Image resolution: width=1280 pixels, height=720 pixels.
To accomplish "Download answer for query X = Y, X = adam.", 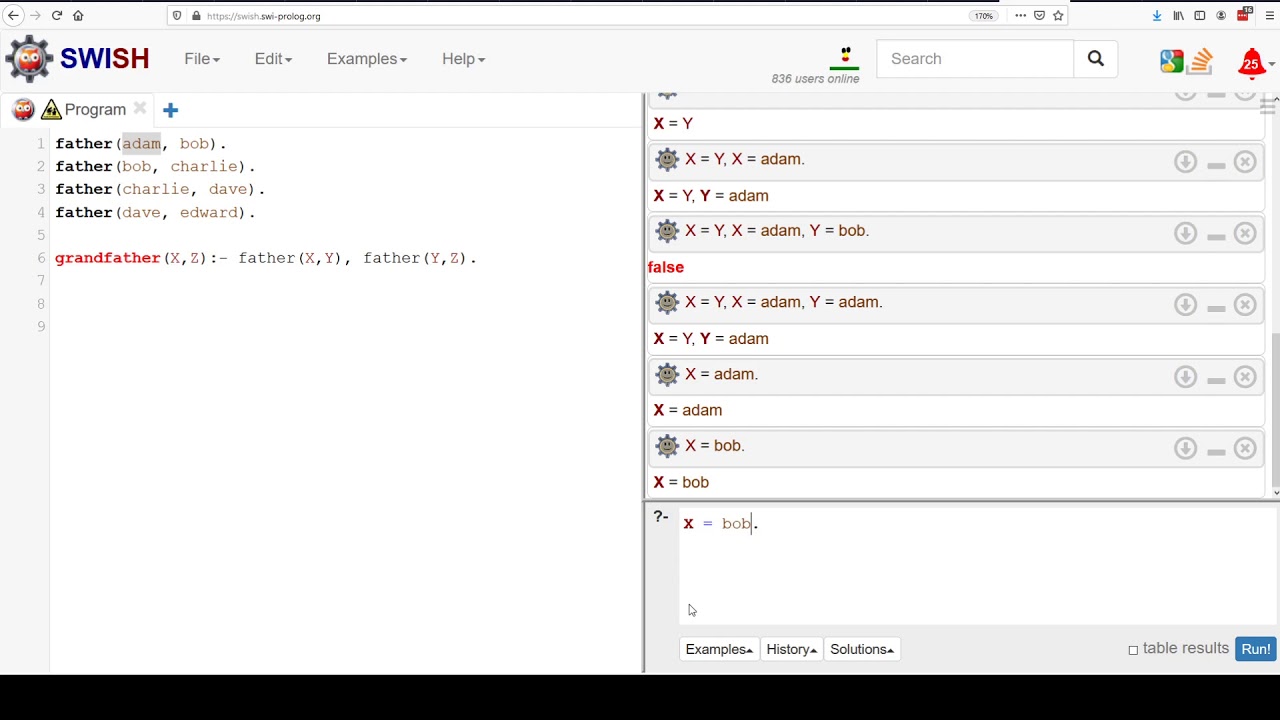I will click(x=1185, y=161).
